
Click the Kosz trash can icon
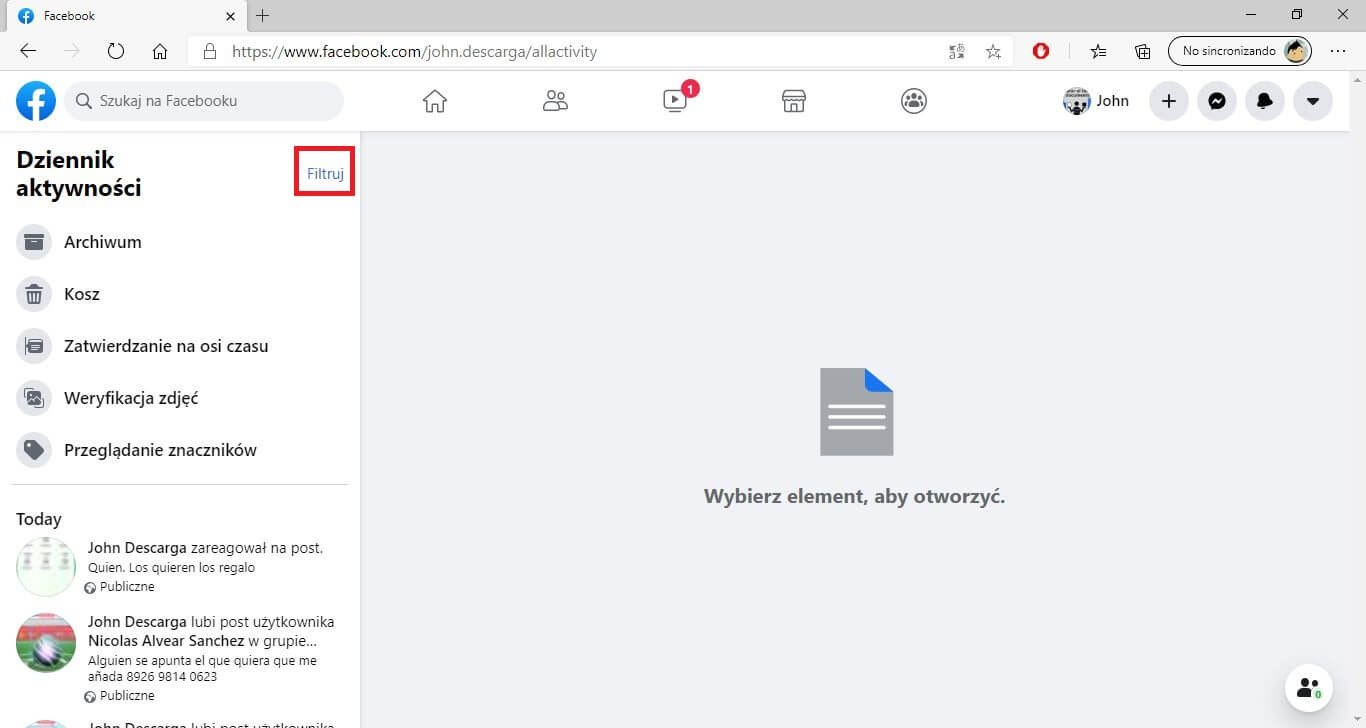point(34,294)
